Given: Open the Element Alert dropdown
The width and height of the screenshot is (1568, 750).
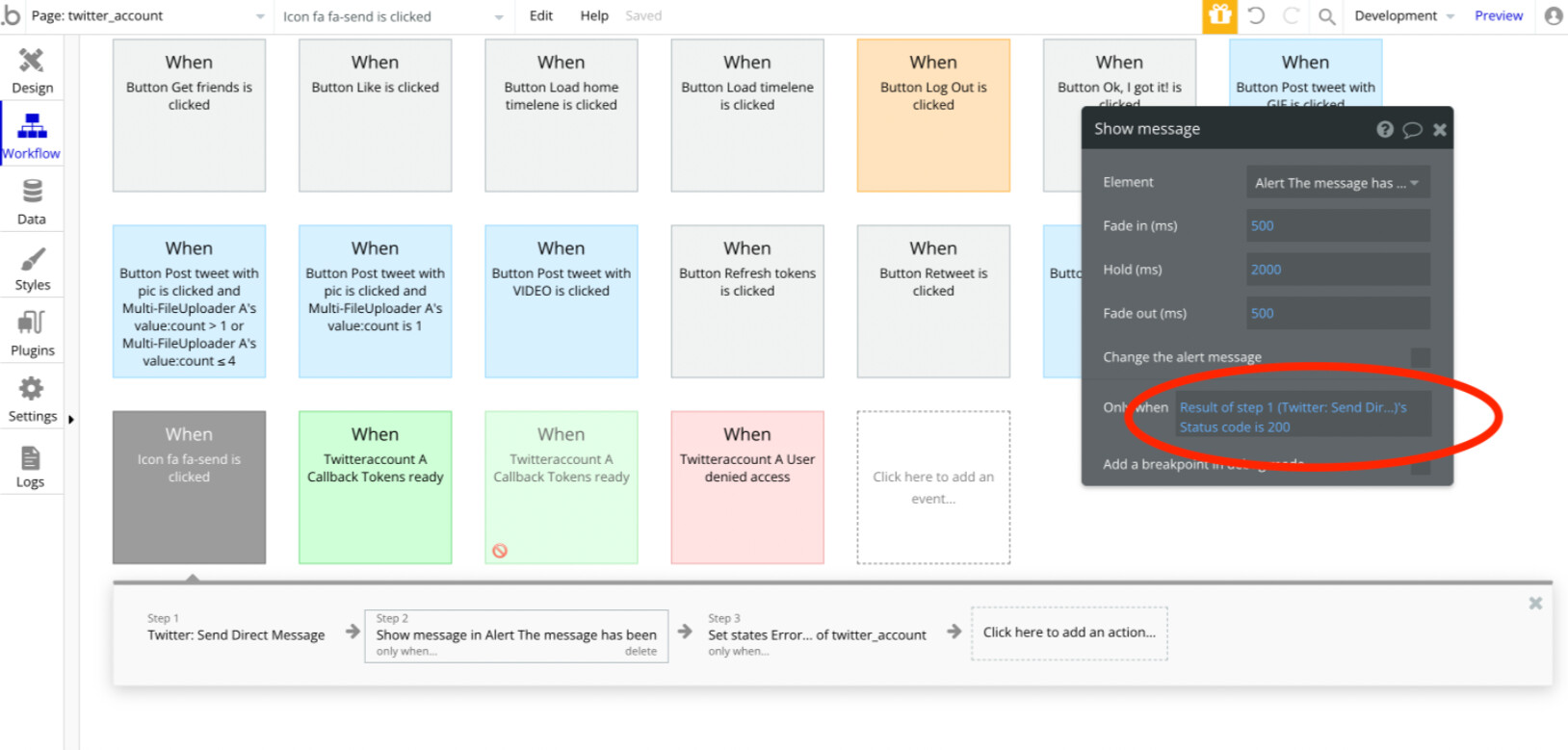Looking at the screenshot, I should (x=1337, y=183).
